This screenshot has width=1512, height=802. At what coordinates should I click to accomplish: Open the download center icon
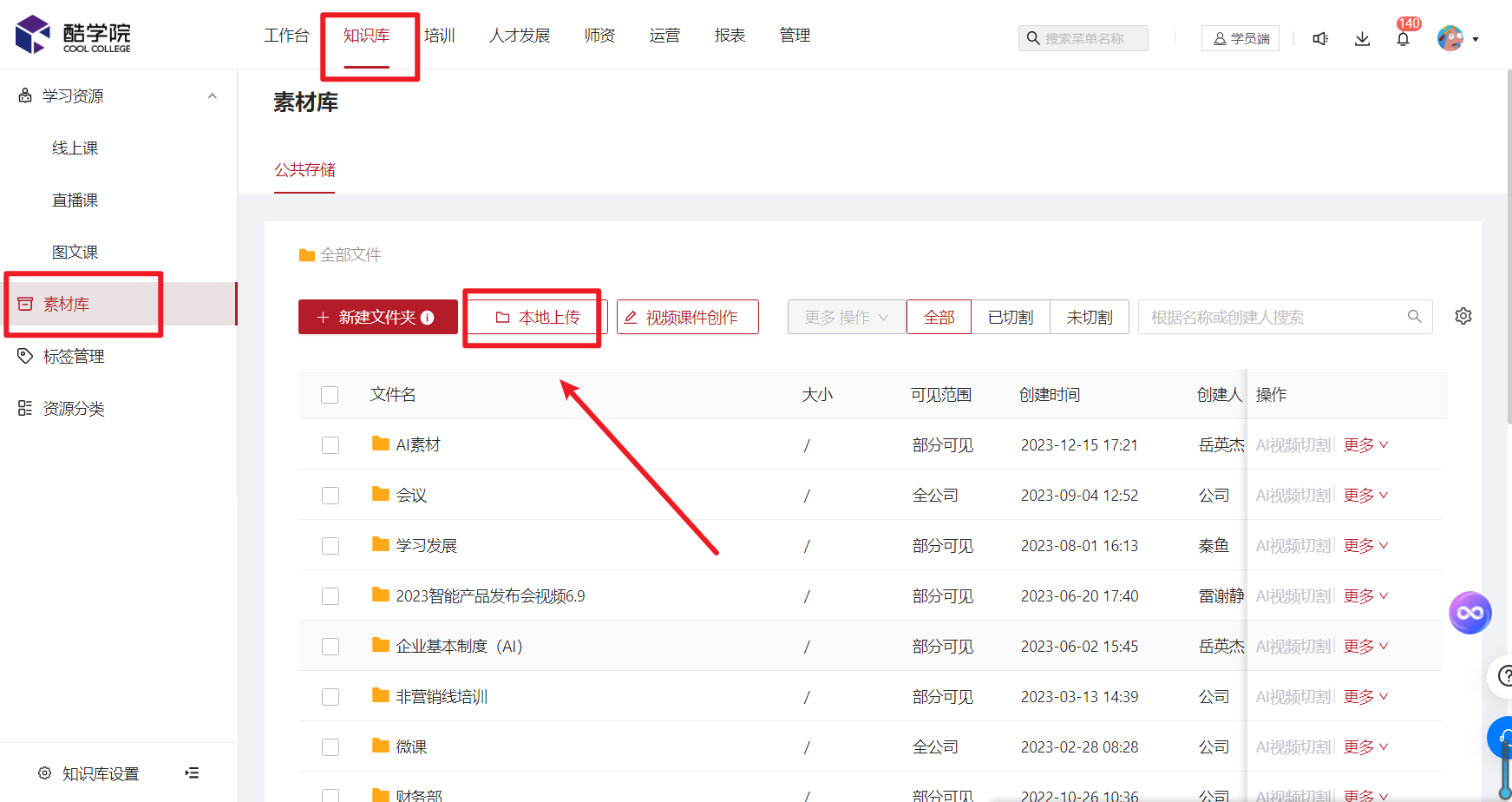point(1362,39)
